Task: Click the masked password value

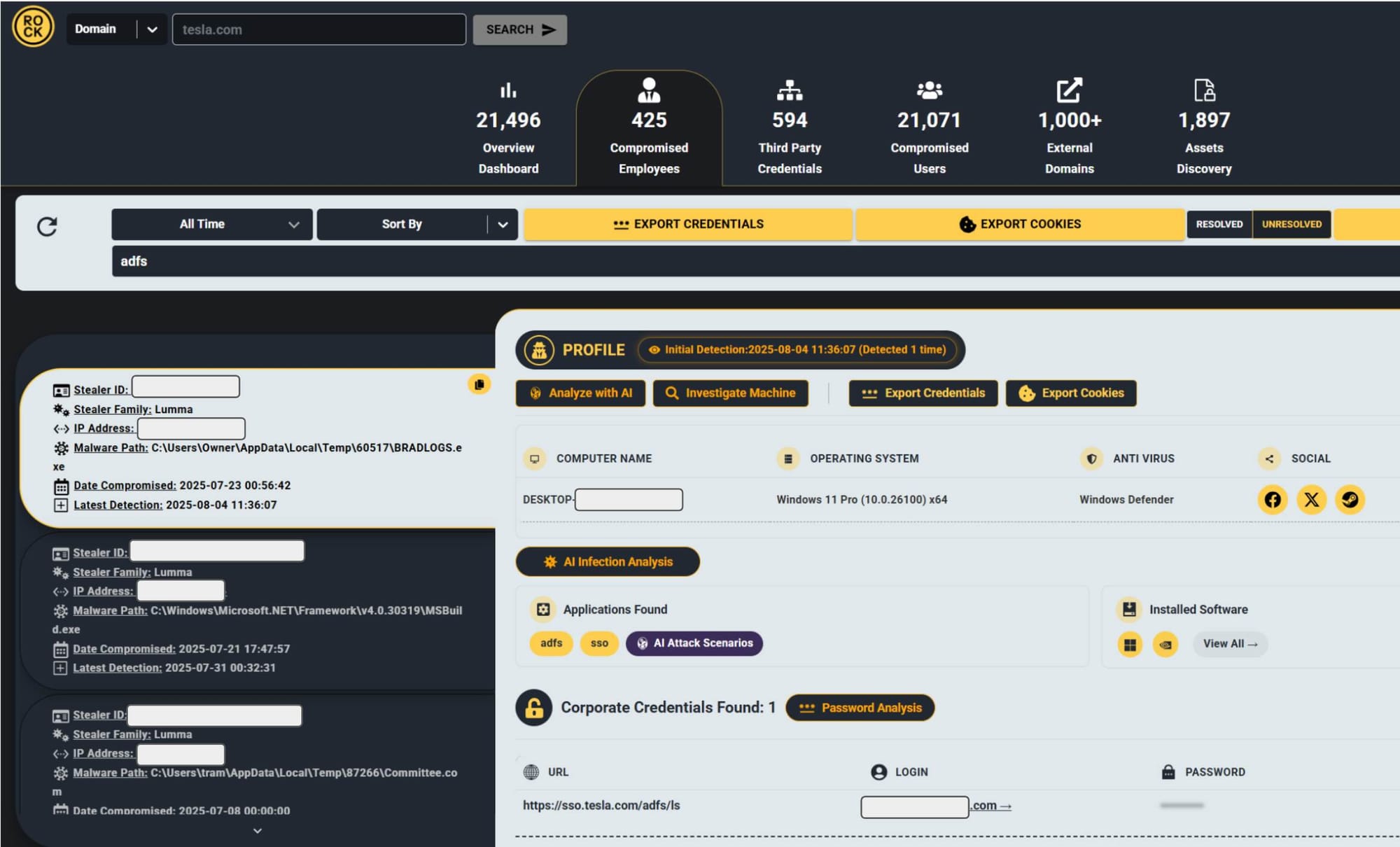Action: click(x=1181, y=806)
